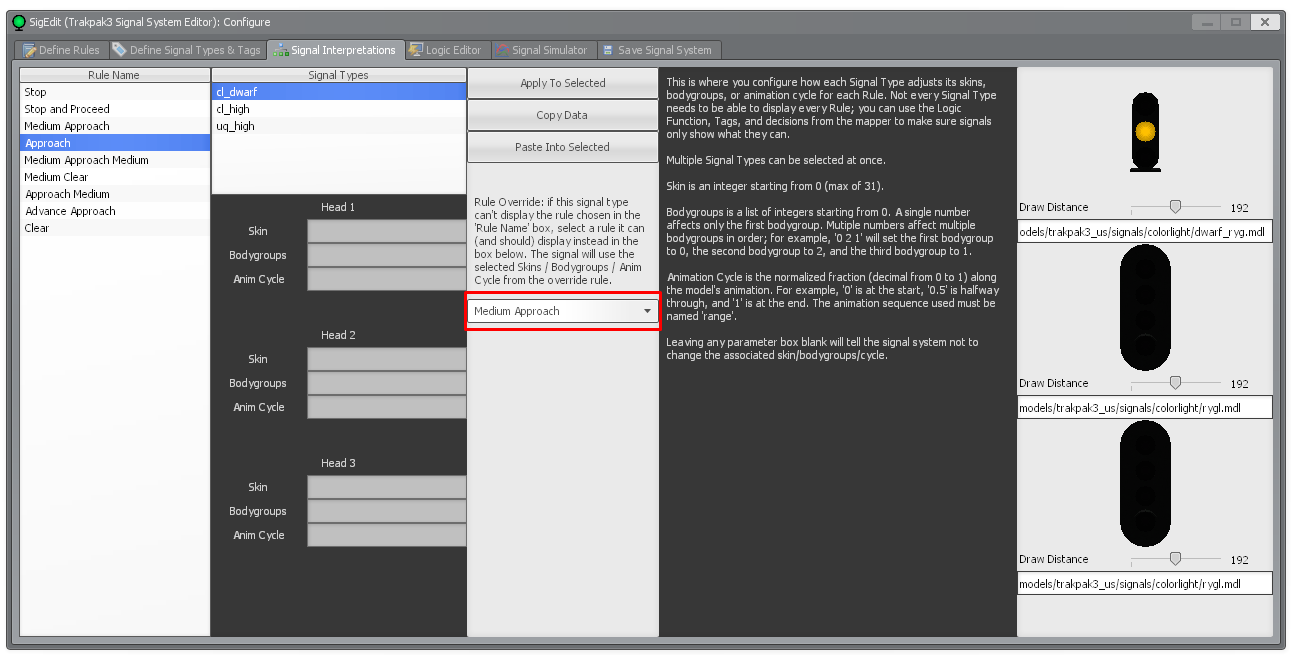
Task: Select the Medium Approach rule in list
Action: pyautogui.click(x=115, y=126)
